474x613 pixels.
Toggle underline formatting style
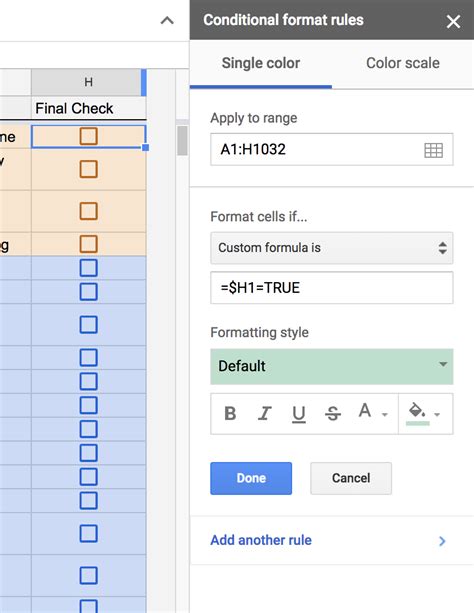click(299, 414)
